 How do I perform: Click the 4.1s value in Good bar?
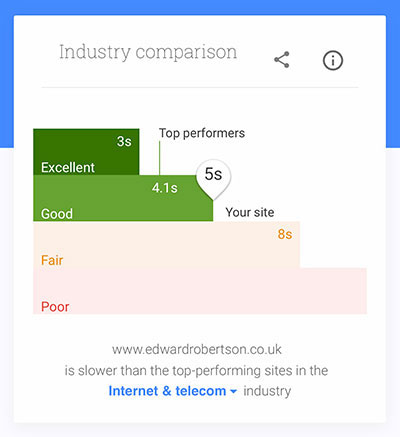click(x=165, y=188)
